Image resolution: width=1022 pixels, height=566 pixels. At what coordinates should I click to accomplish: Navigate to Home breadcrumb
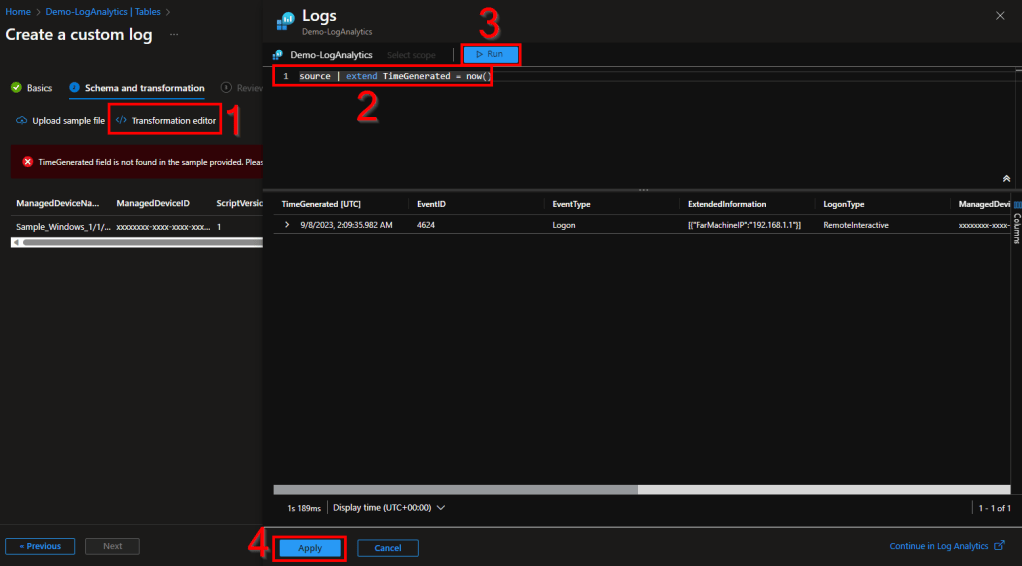tap(18, 12)
